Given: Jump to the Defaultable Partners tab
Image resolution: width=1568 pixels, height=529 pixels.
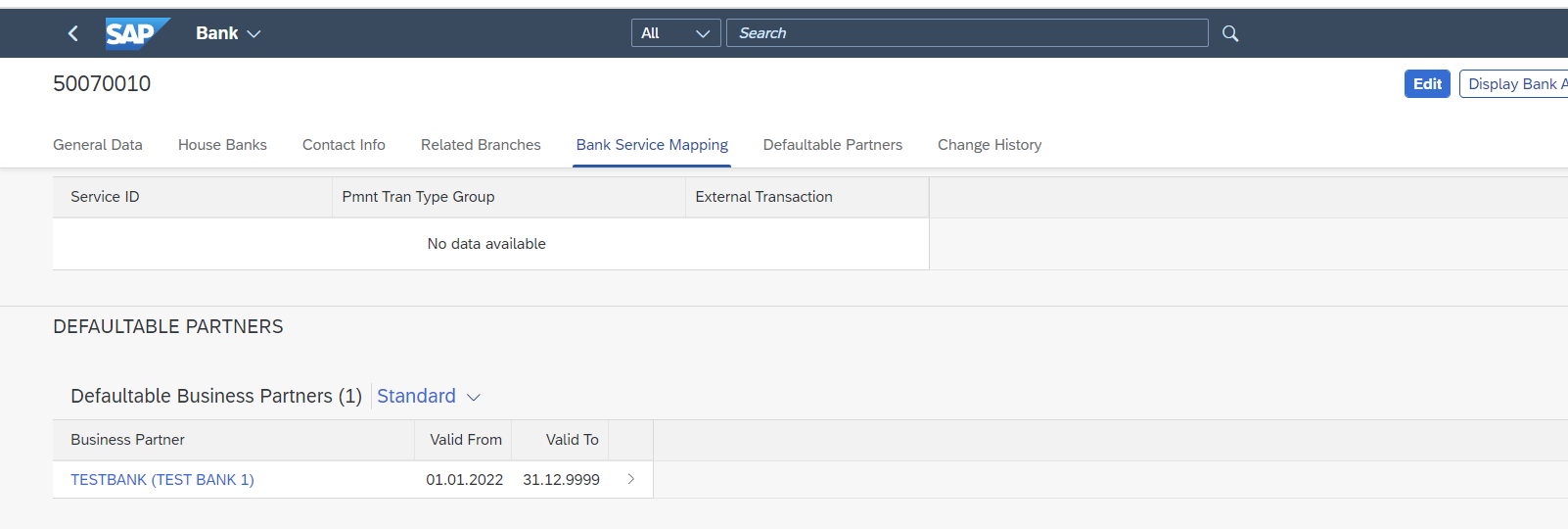Looking at the screenshot, I should 833,144.
